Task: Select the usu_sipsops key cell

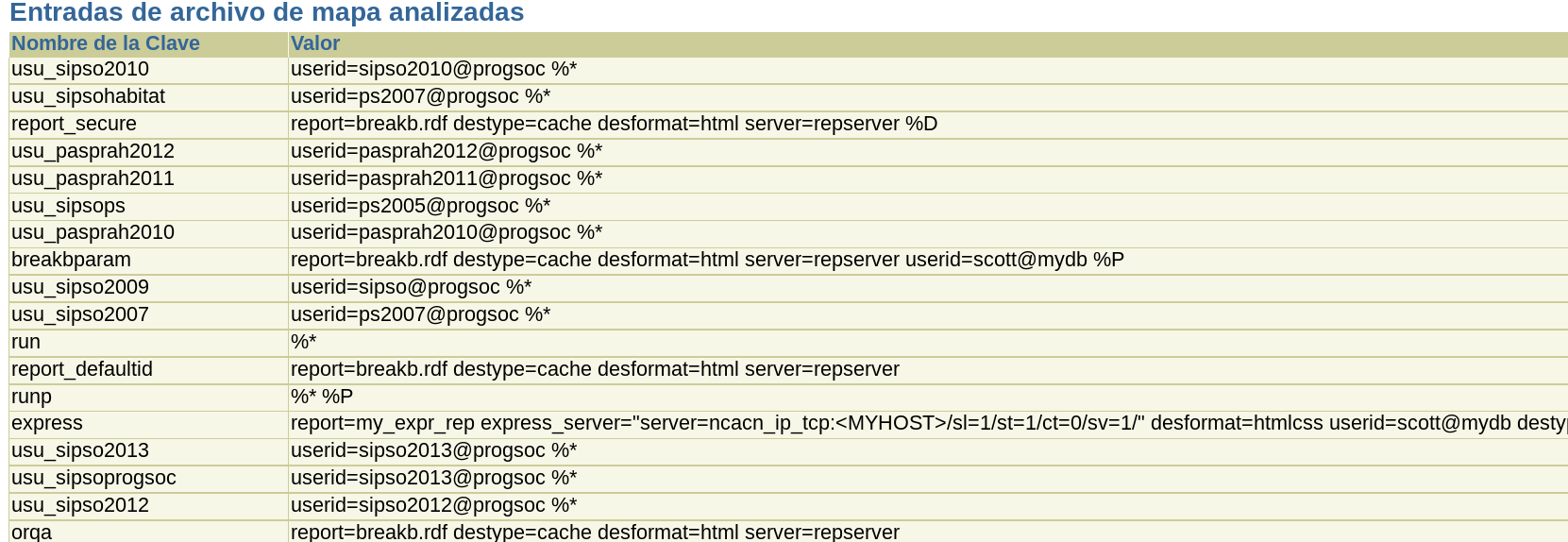Action: (68, 207)
